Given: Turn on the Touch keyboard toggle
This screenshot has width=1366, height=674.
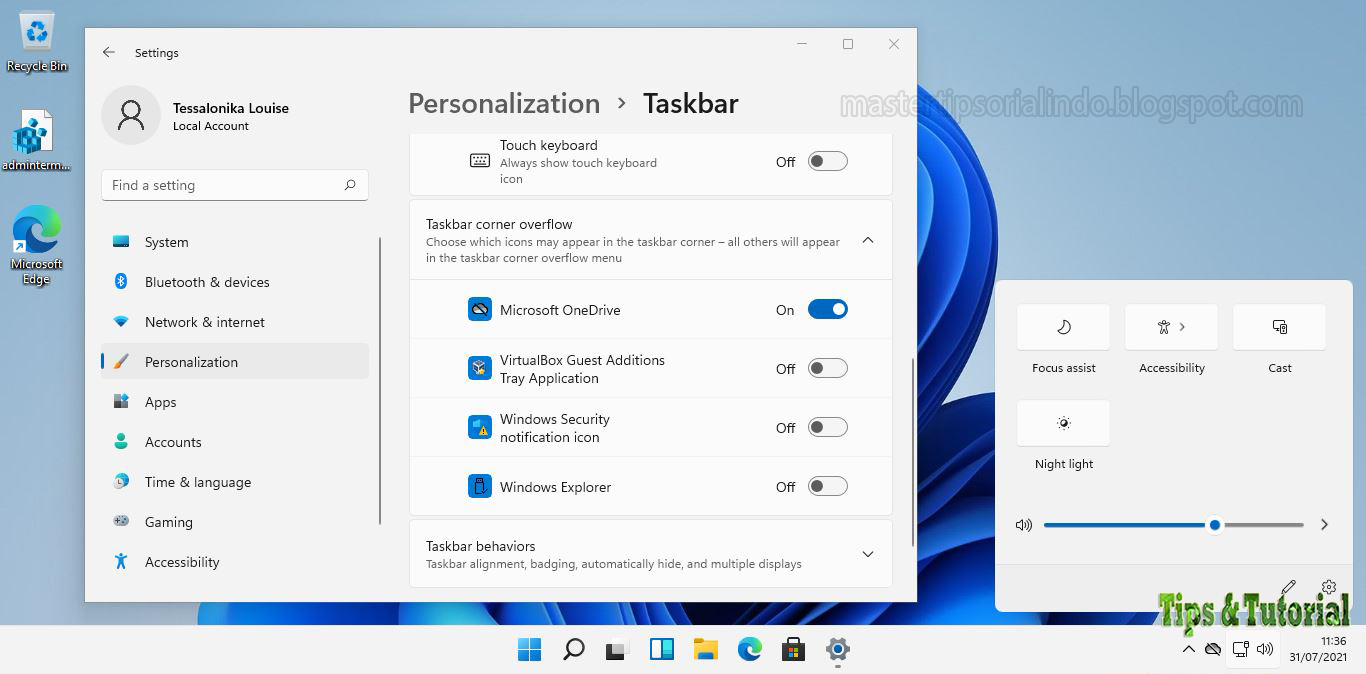Looking at the screenshot, I should pyautogui.click(x=827, y=161).
